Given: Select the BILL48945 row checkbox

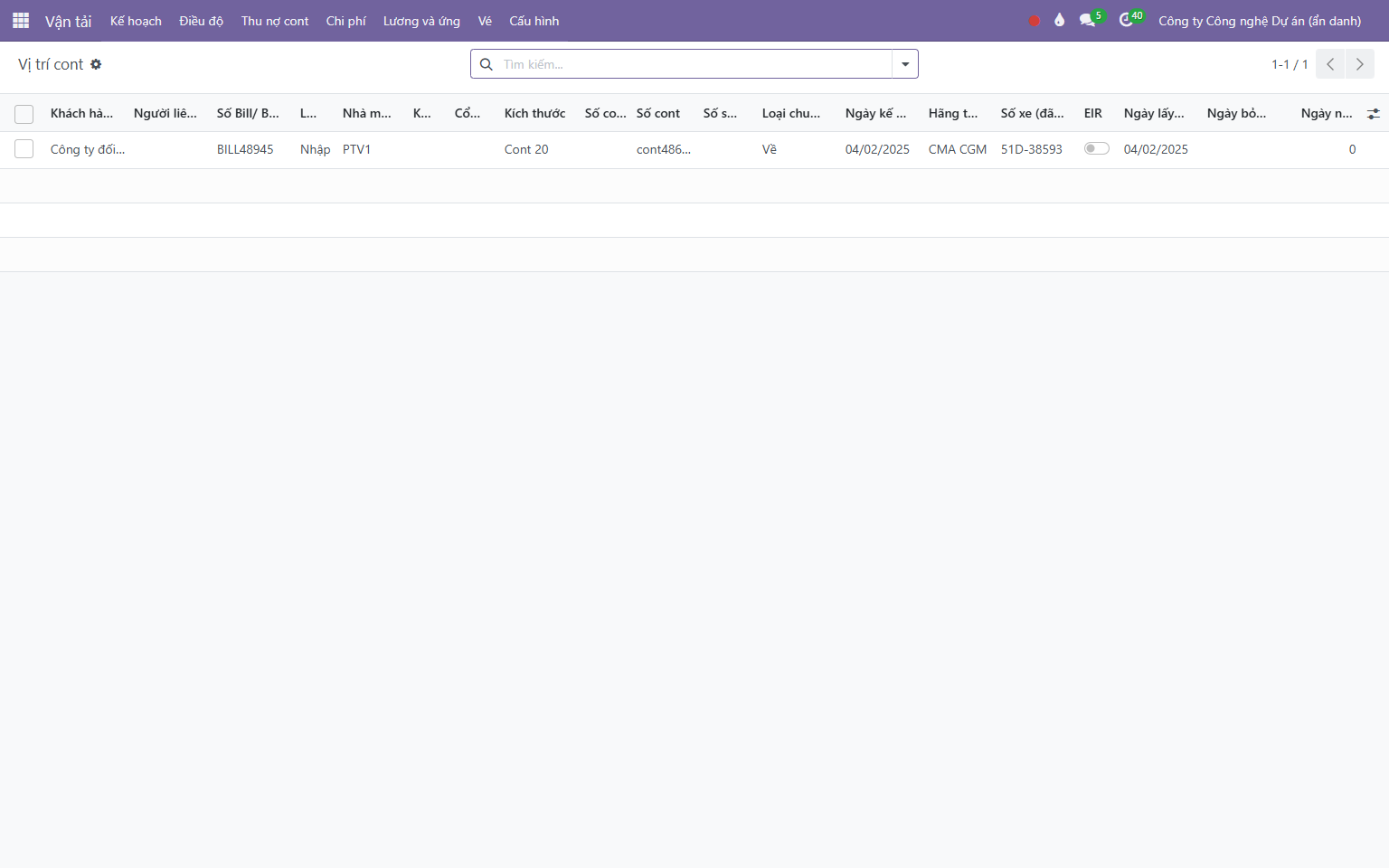Looking at the screenshot, I should pyautogui.click(x=24, y=149).
